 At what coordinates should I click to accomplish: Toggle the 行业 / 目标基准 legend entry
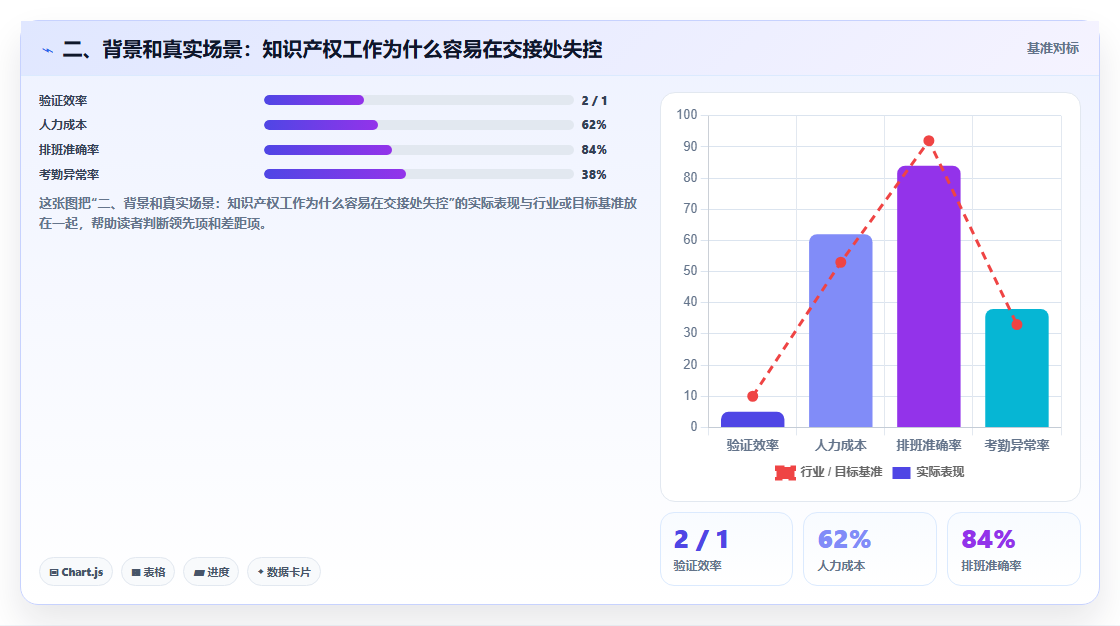(829, 472)
